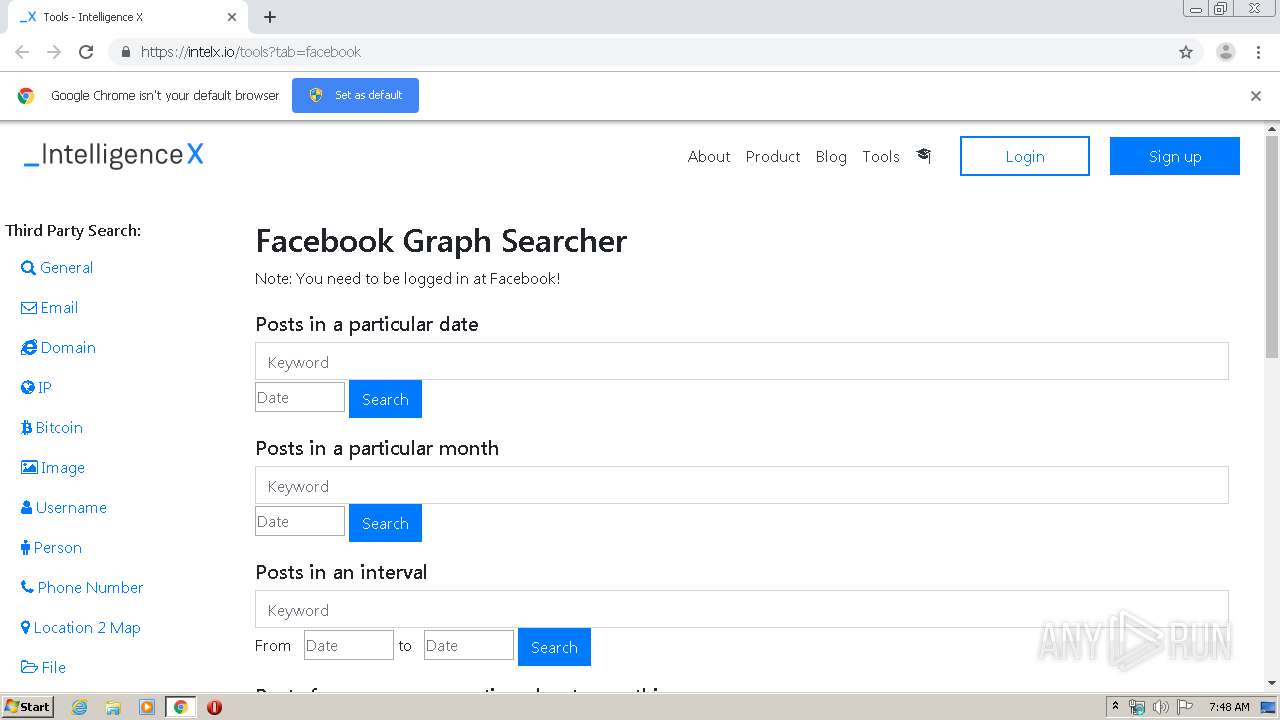The width and height of the screenshot is (1280, 720).
Task: Open the About menu item
Action: point(709,156)
